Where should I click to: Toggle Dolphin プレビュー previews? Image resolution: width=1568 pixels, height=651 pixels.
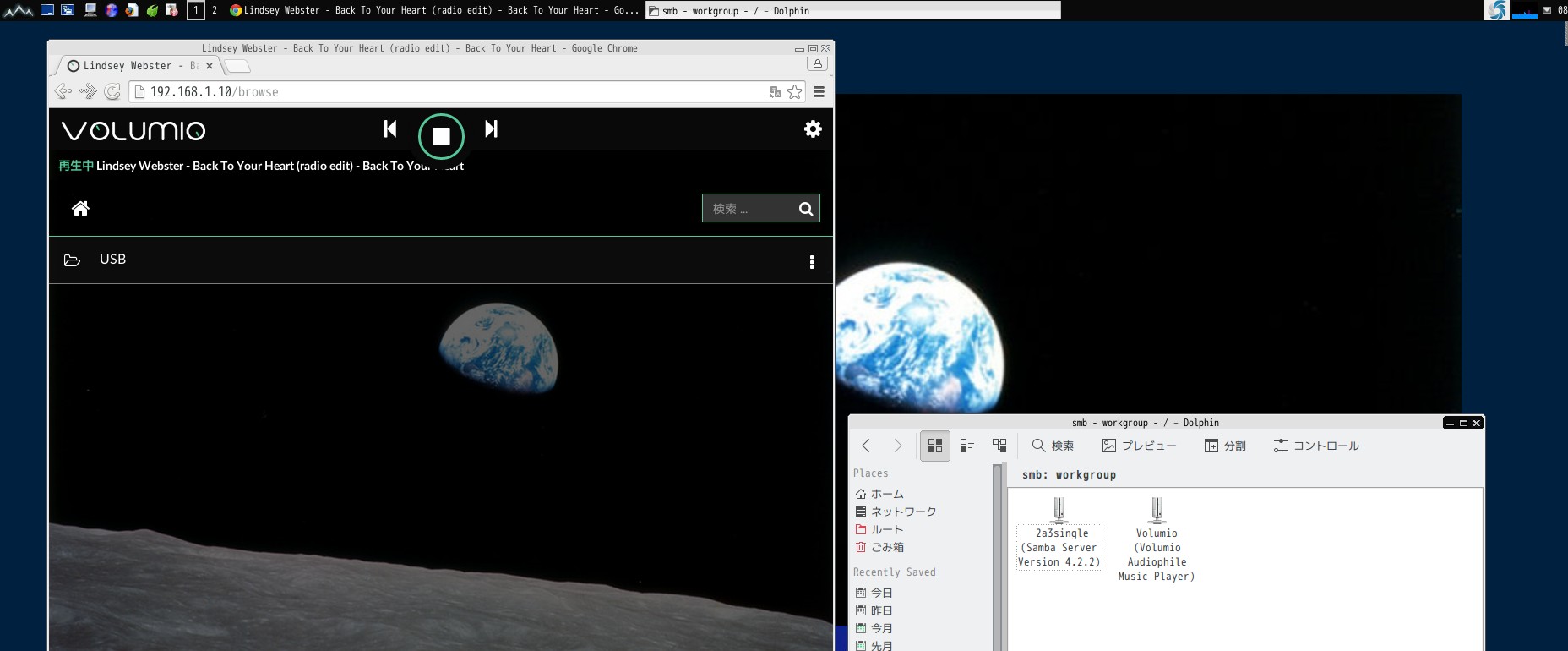(1139, 446)
